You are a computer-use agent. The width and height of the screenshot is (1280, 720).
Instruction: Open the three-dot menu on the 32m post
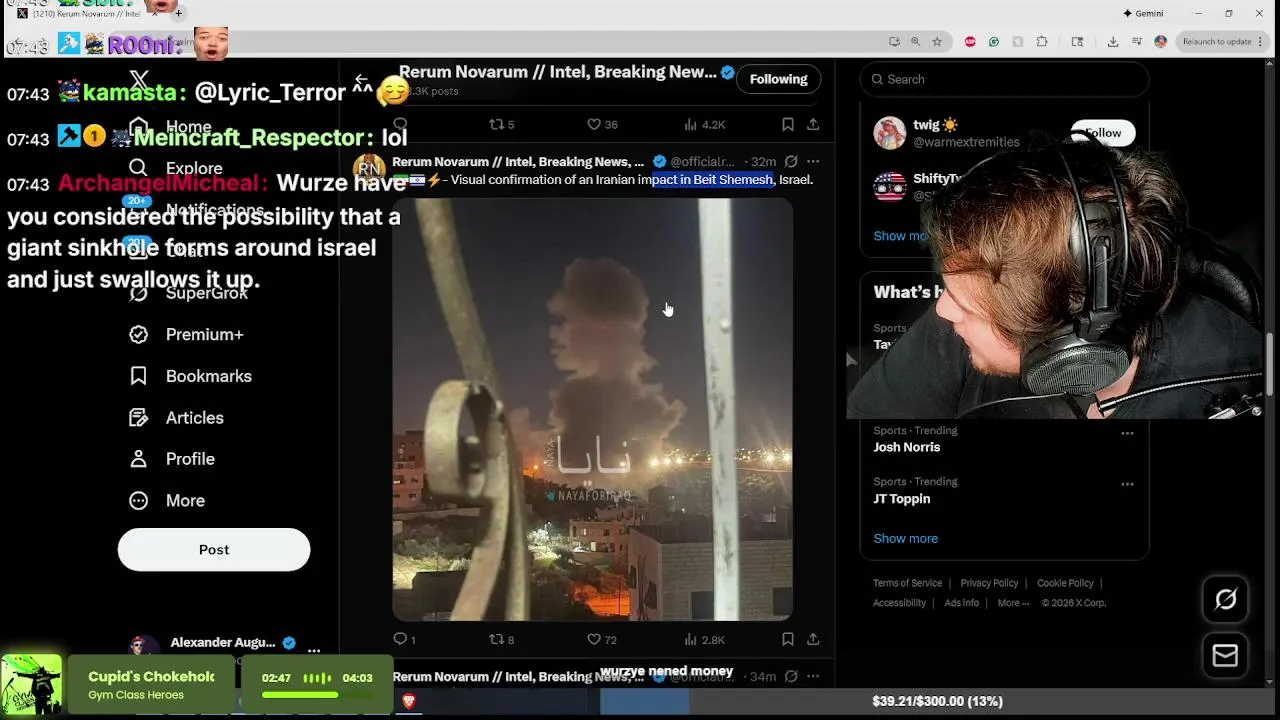coord(813,161)
